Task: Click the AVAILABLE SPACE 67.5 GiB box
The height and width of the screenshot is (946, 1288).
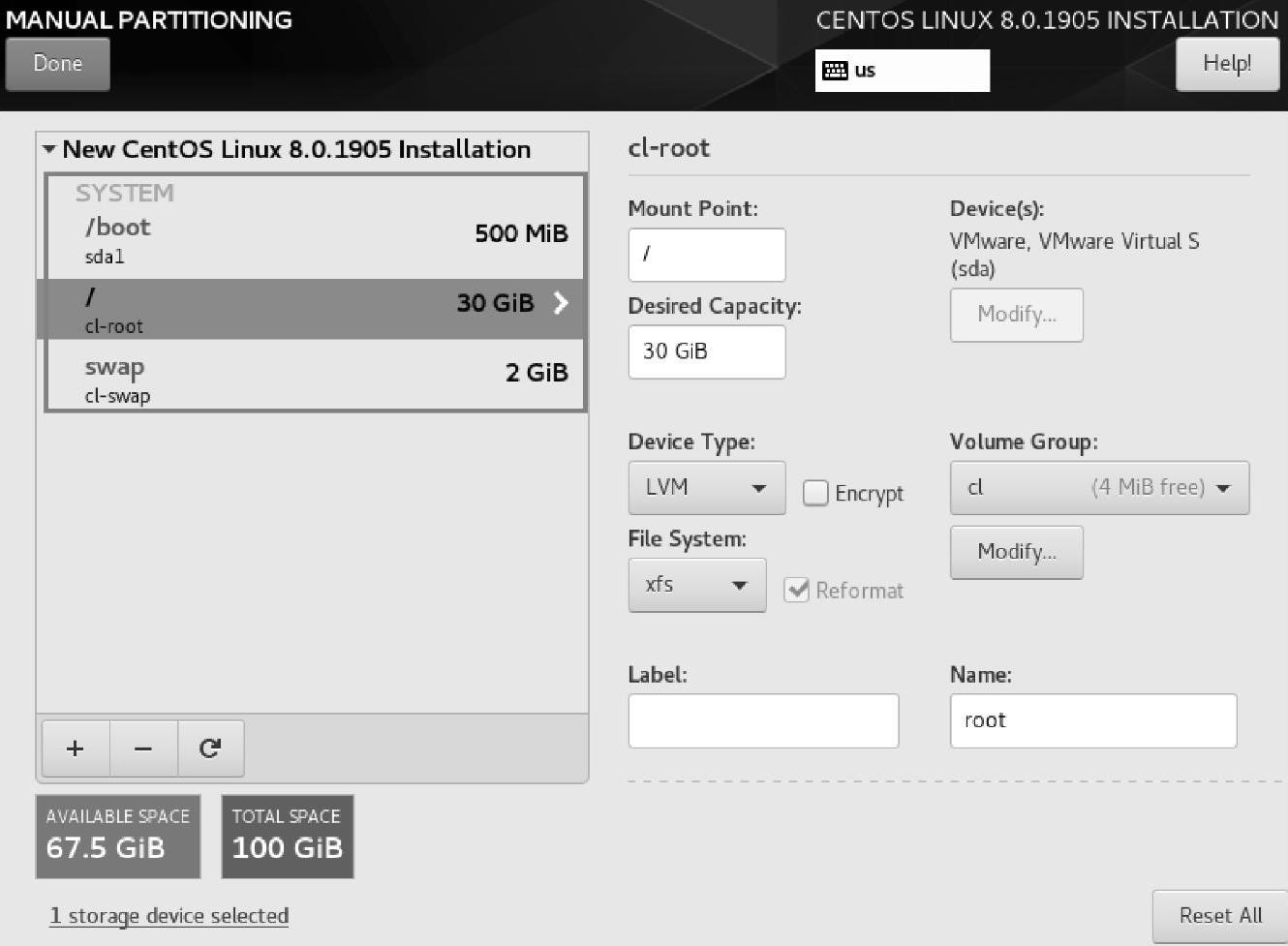Action: click(118, 837)
